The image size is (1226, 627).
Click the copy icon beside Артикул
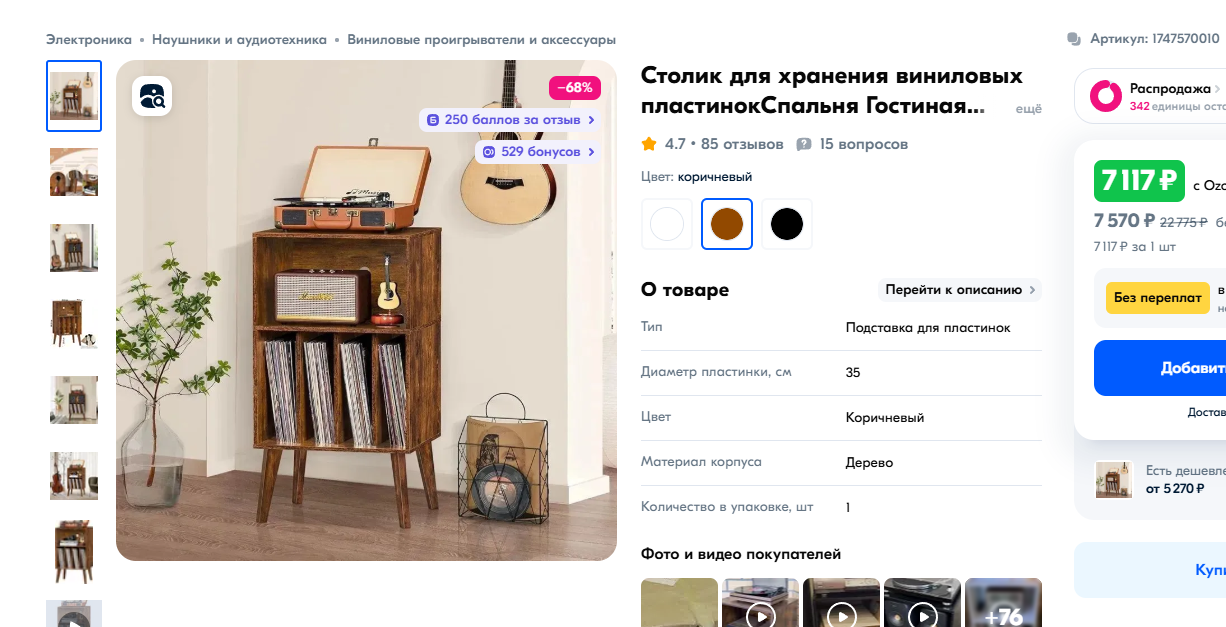pyautogui.click(x=1074, y=39)
